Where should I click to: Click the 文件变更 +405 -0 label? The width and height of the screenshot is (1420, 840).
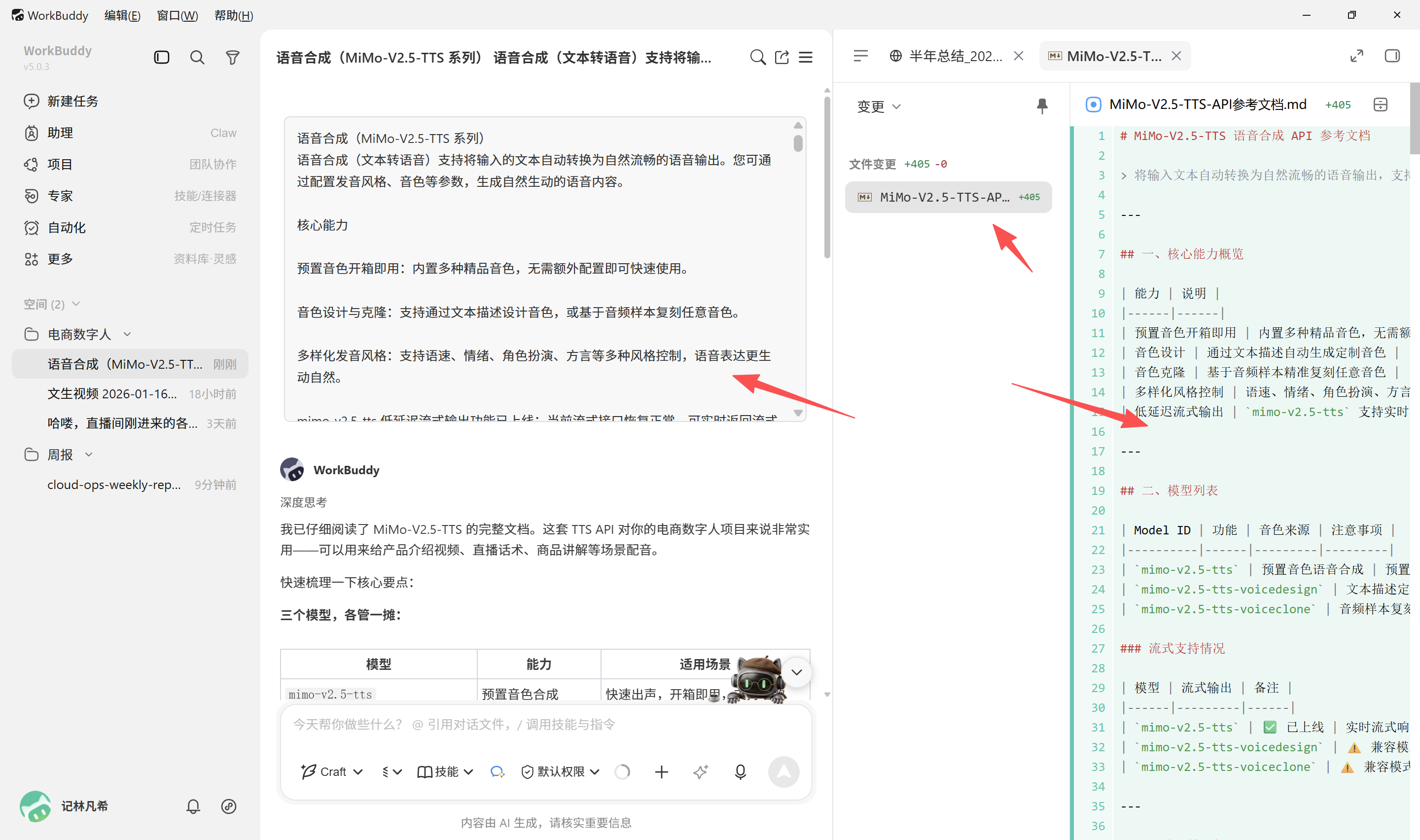898,164
